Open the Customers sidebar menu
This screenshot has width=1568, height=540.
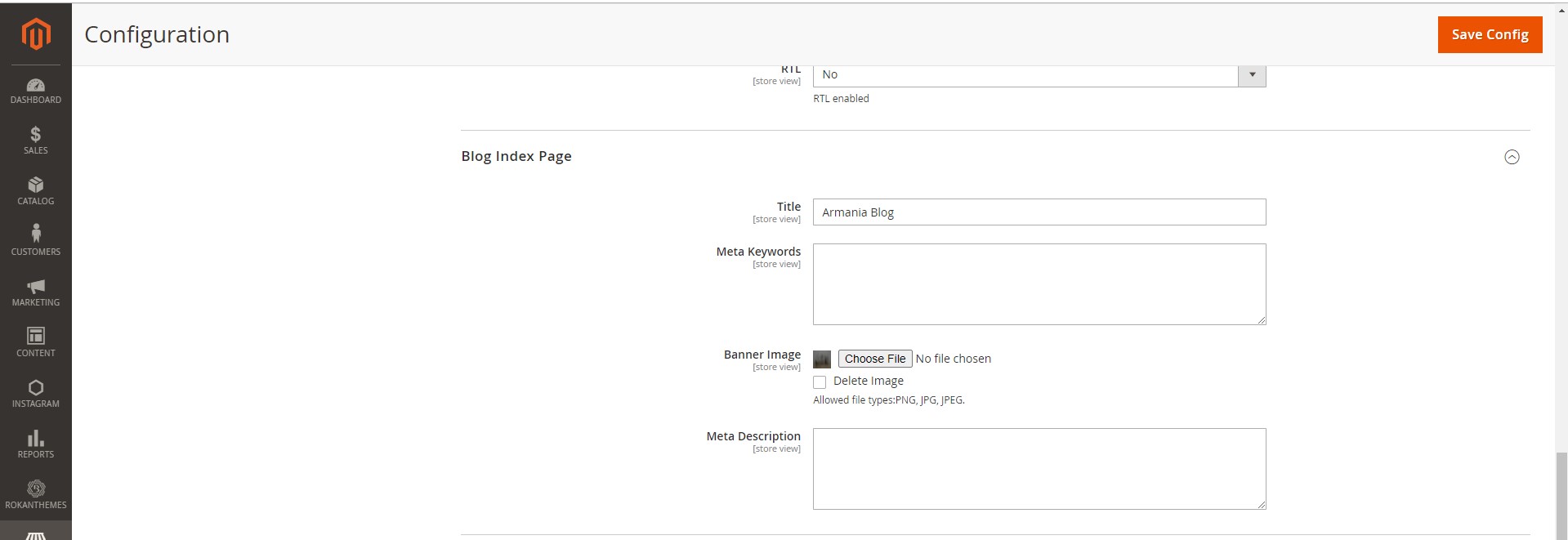click(x=36, y=242)
